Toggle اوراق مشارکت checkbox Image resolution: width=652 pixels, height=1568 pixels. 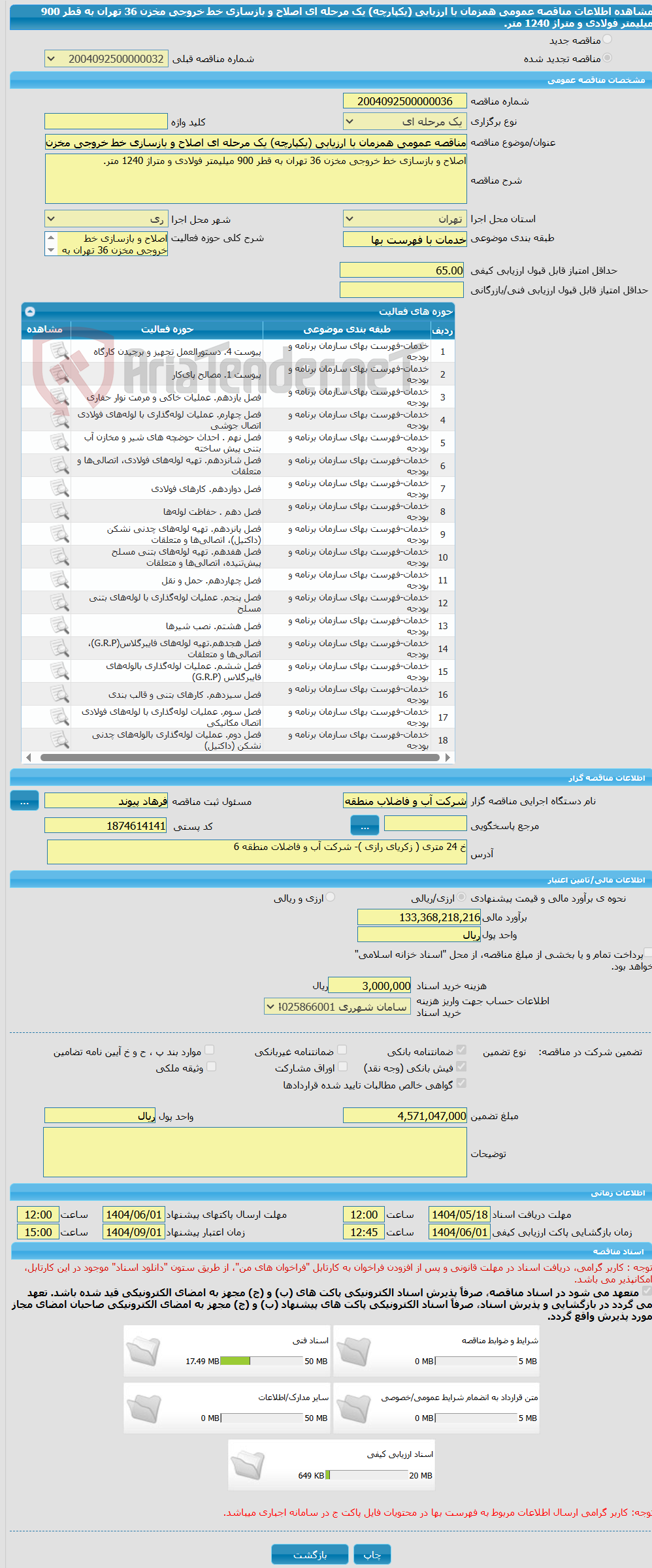(x=342, y=1066)
